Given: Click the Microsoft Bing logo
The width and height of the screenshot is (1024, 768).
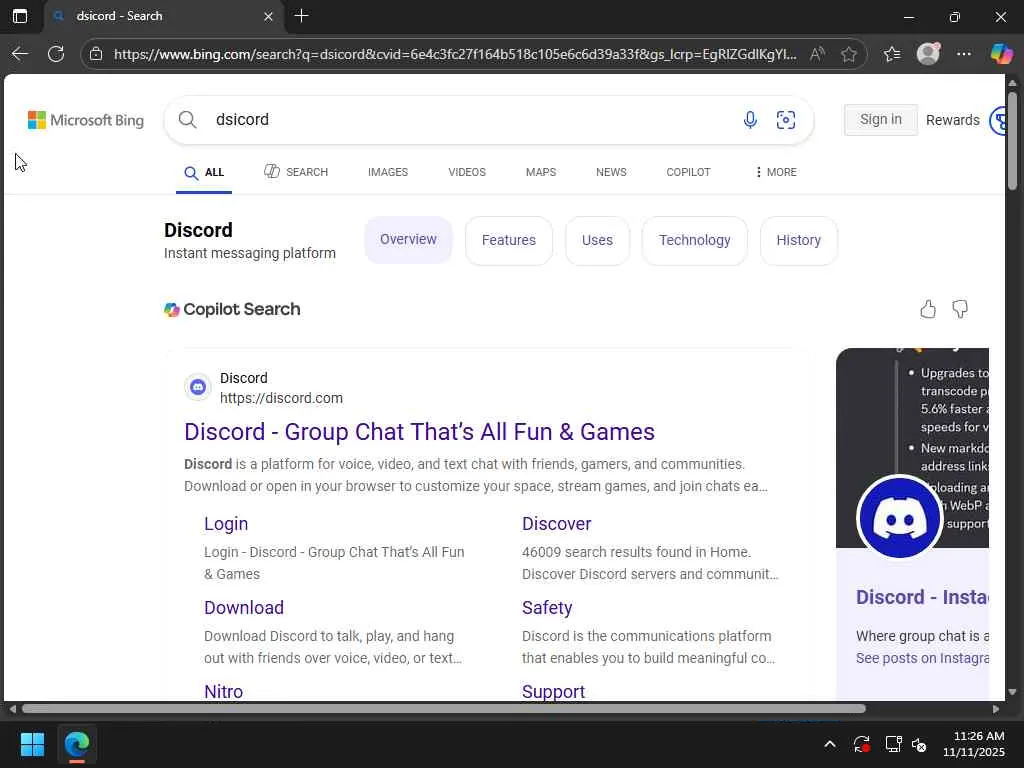Looking at the screenshot, I should coord(86,120).
